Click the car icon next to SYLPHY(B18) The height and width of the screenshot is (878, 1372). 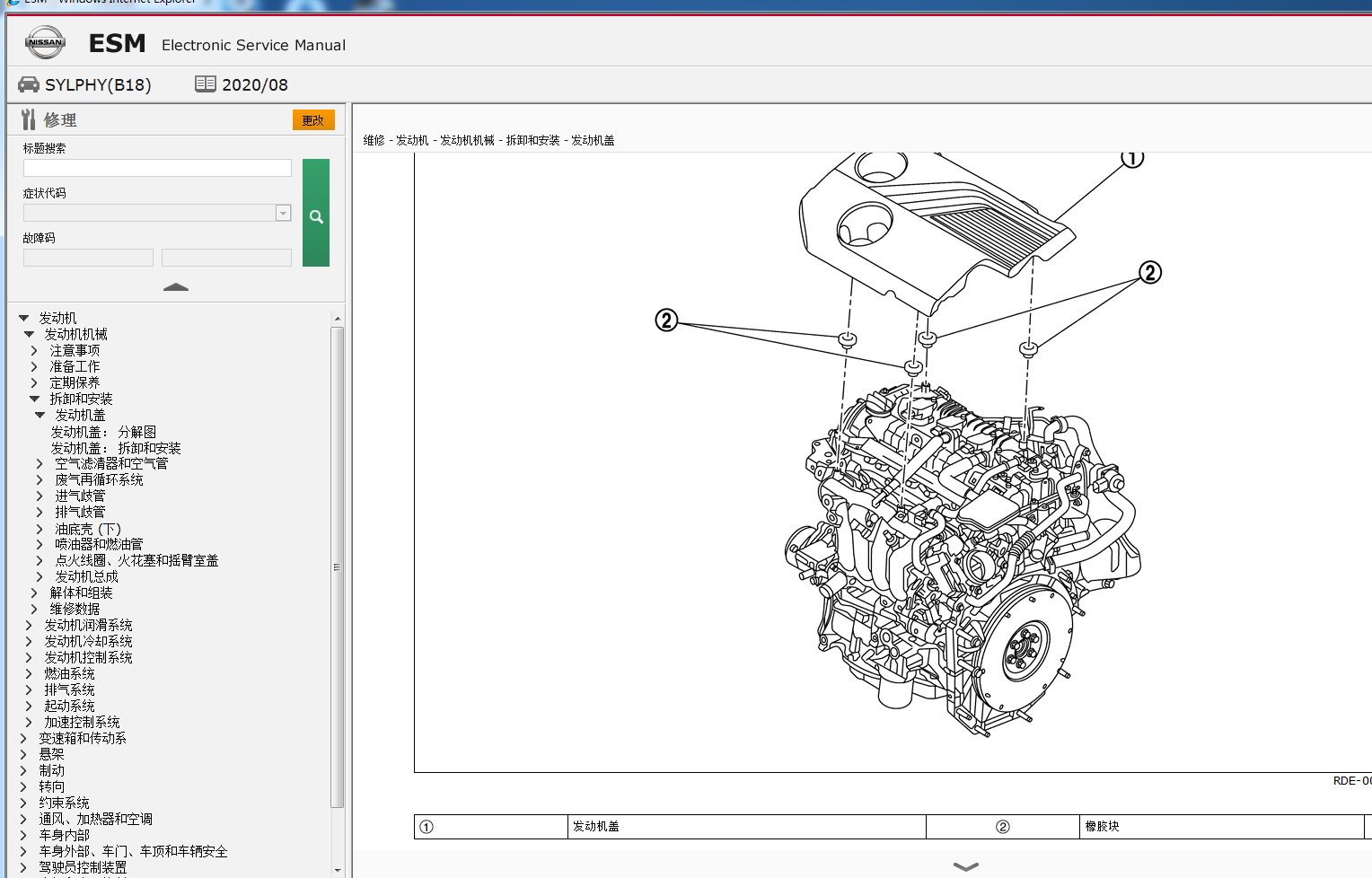pos(29,84)
